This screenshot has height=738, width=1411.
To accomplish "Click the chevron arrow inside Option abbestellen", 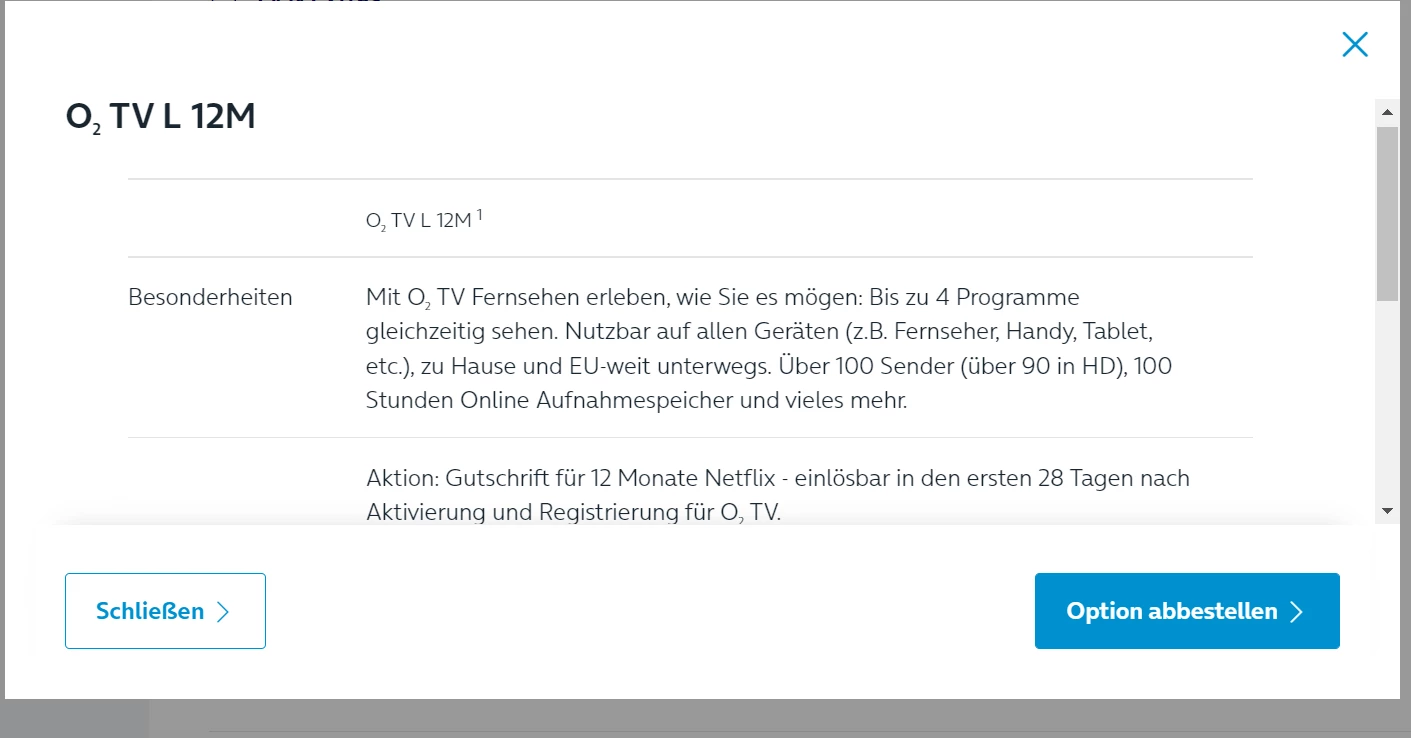I will [1297, 612].
